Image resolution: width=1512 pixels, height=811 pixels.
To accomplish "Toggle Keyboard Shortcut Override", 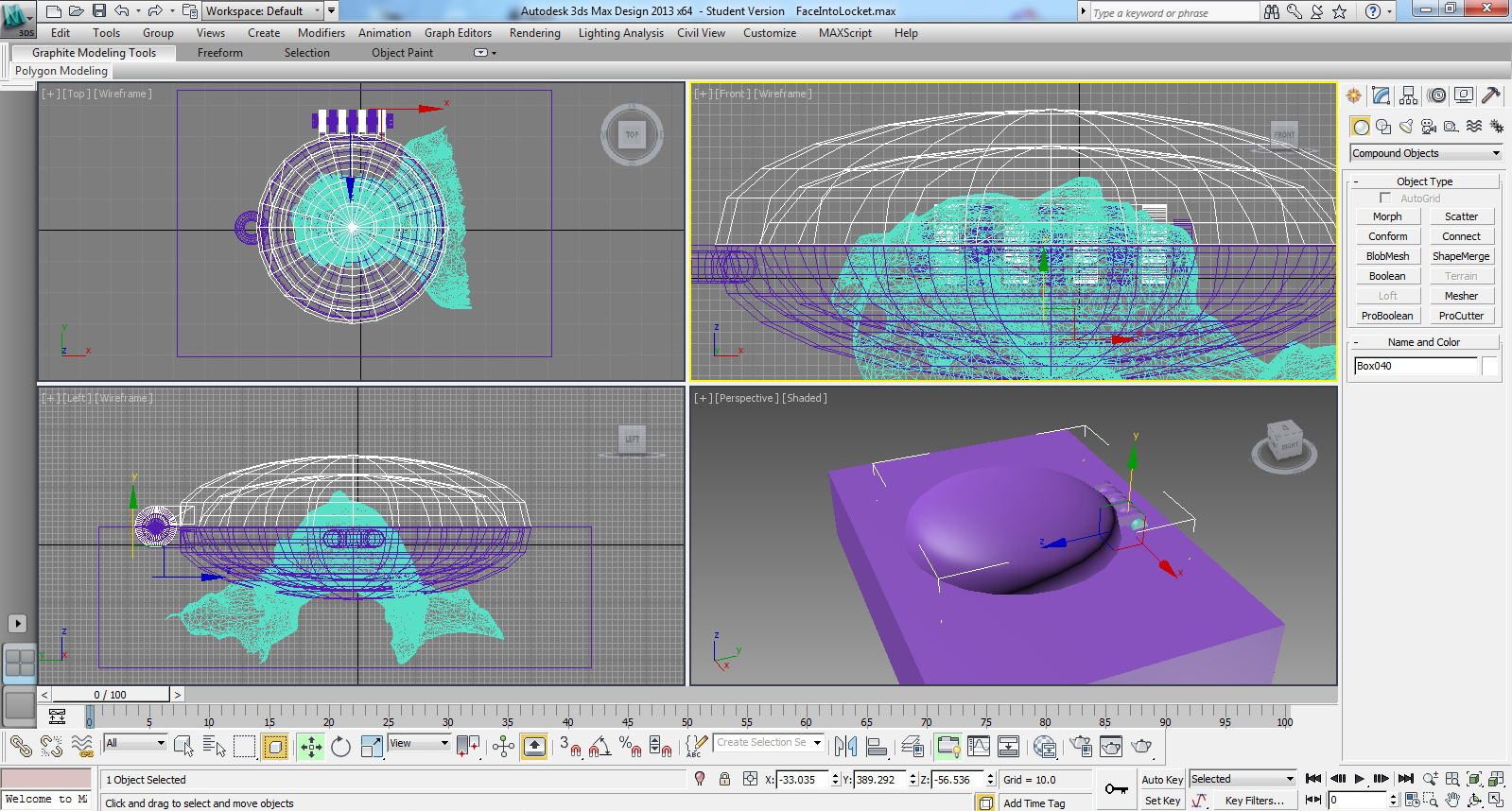I will [534, 747].
